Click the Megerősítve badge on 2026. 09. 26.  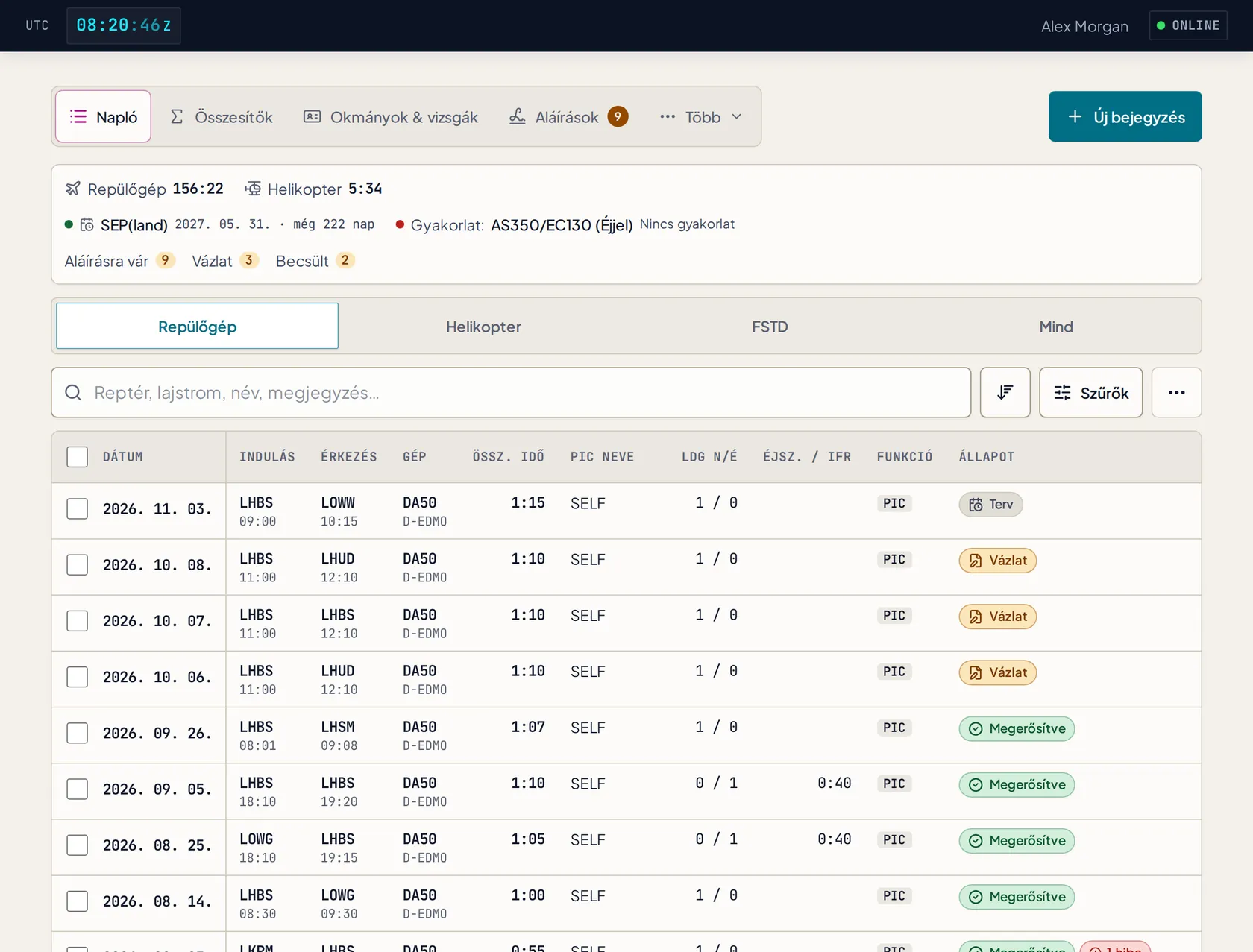pos(1017,728)
